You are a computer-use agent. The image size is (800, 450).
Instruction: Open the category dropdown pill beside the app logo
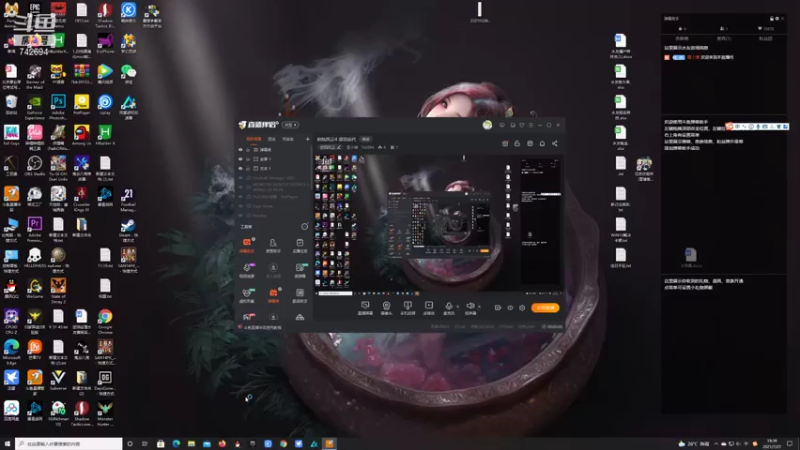(x=290, y=125)
